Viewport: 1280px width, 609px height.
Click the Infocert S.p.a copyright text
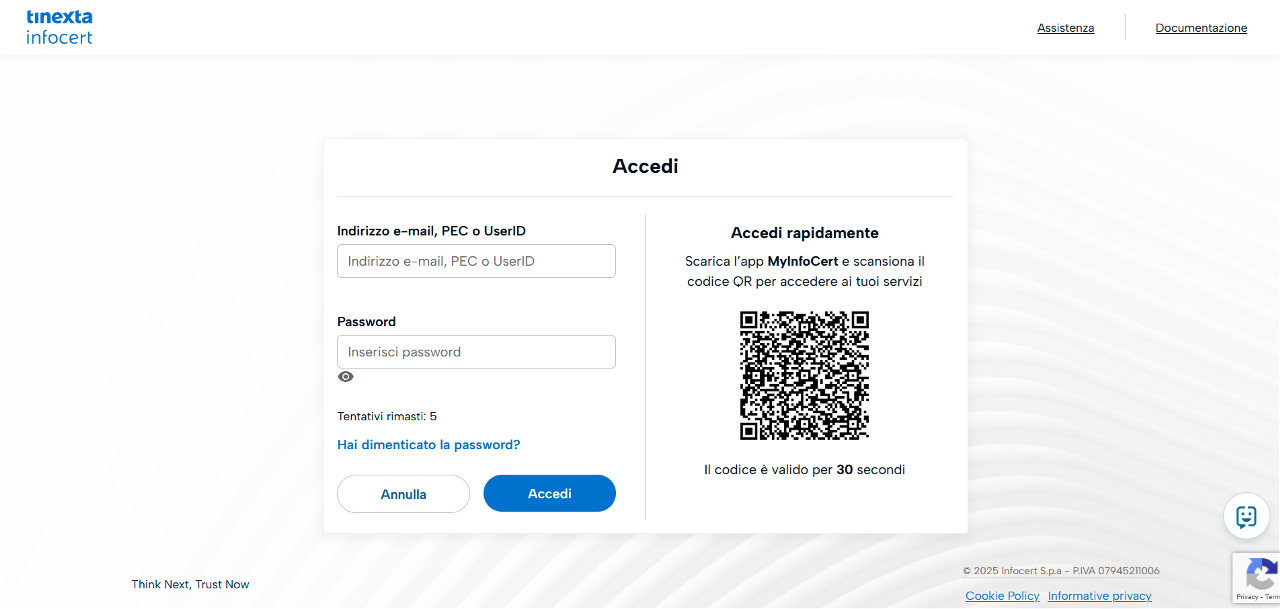click(x=1060, y=571)
